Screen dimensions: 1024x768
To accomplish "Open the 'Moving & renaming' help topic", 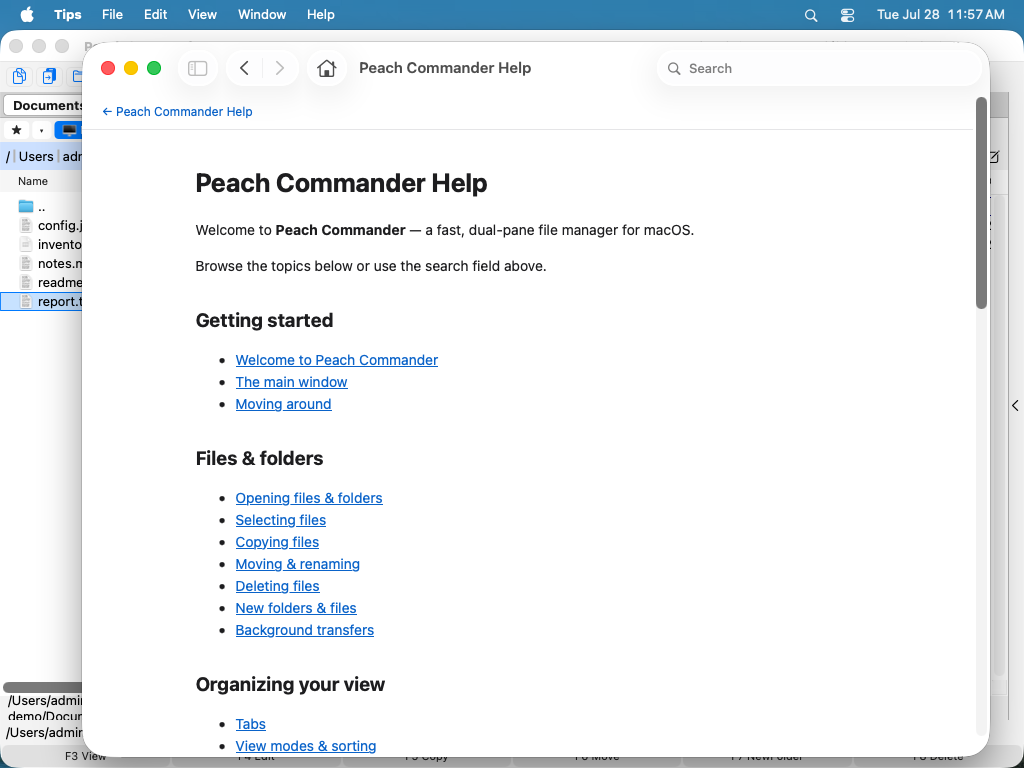I will (298, 564).
